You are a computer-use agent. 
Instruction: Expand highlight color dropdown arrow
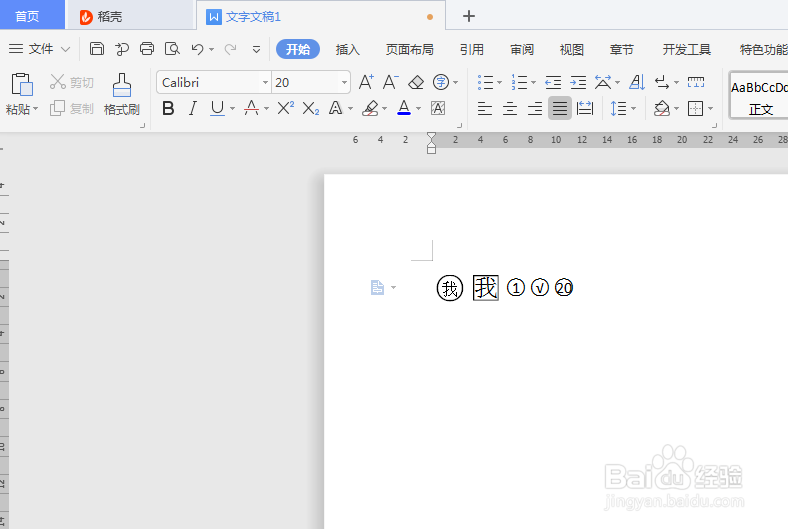pyautogui.click(x=384, y=109)
